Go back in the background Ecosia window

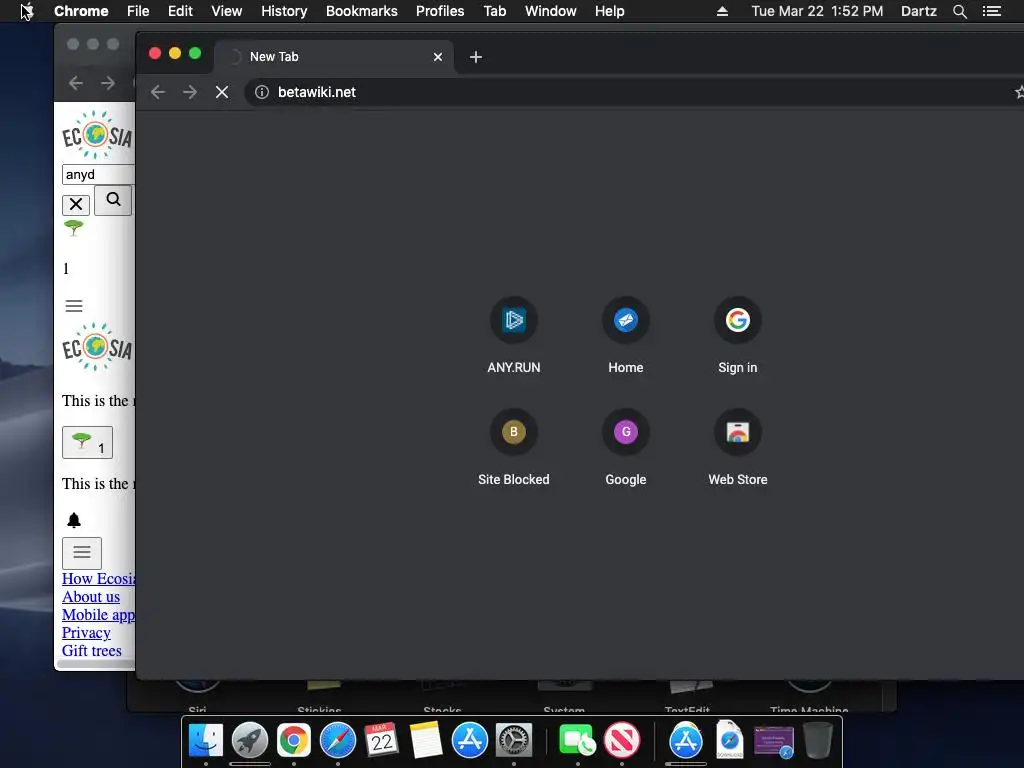click(76, 83)
